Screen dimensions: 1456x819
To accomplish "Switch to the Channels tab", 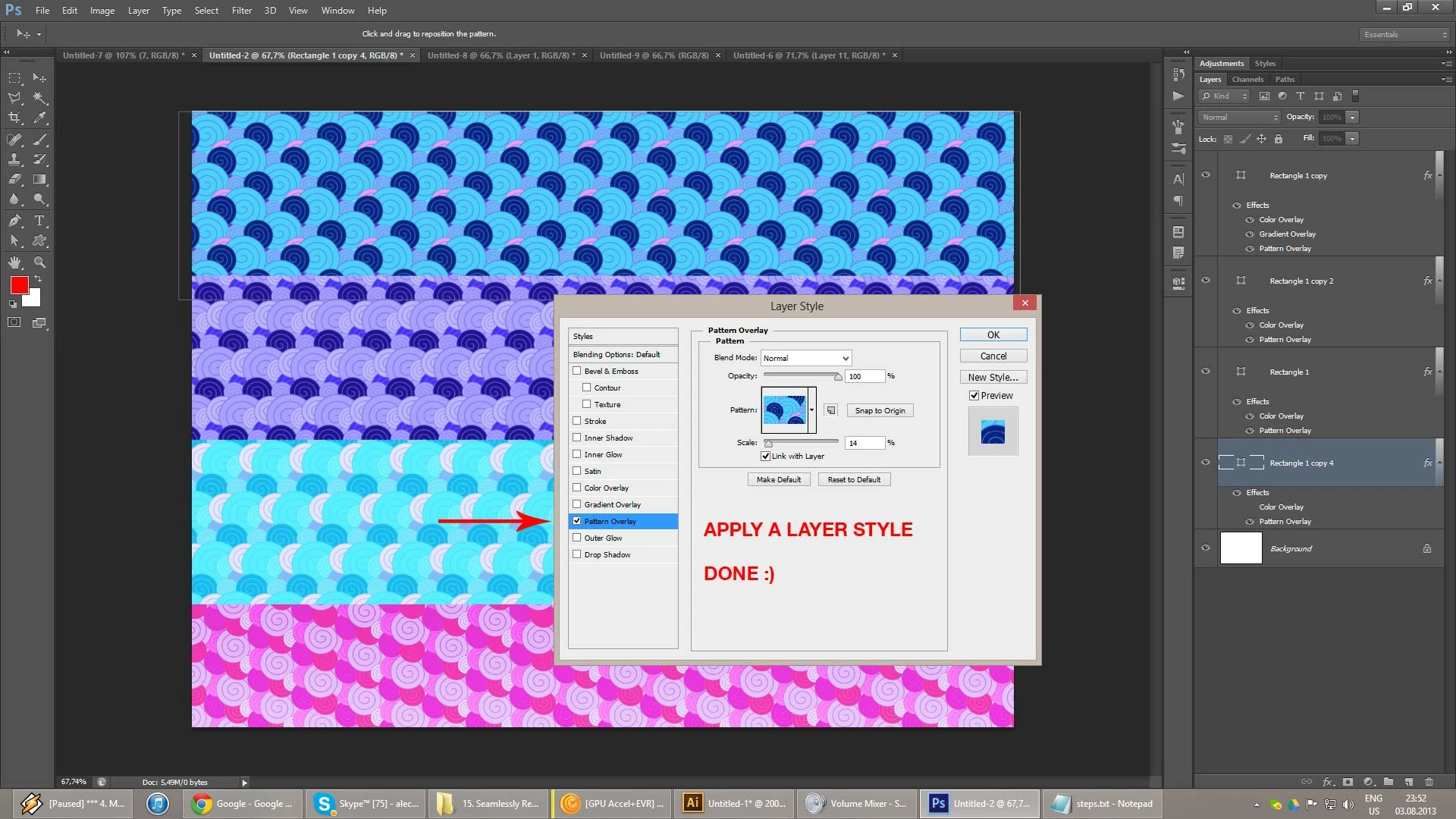I will 1247,80.
